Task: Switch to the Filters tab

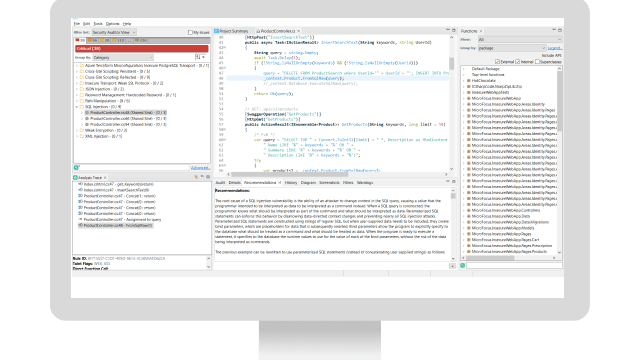Action: 348,182
